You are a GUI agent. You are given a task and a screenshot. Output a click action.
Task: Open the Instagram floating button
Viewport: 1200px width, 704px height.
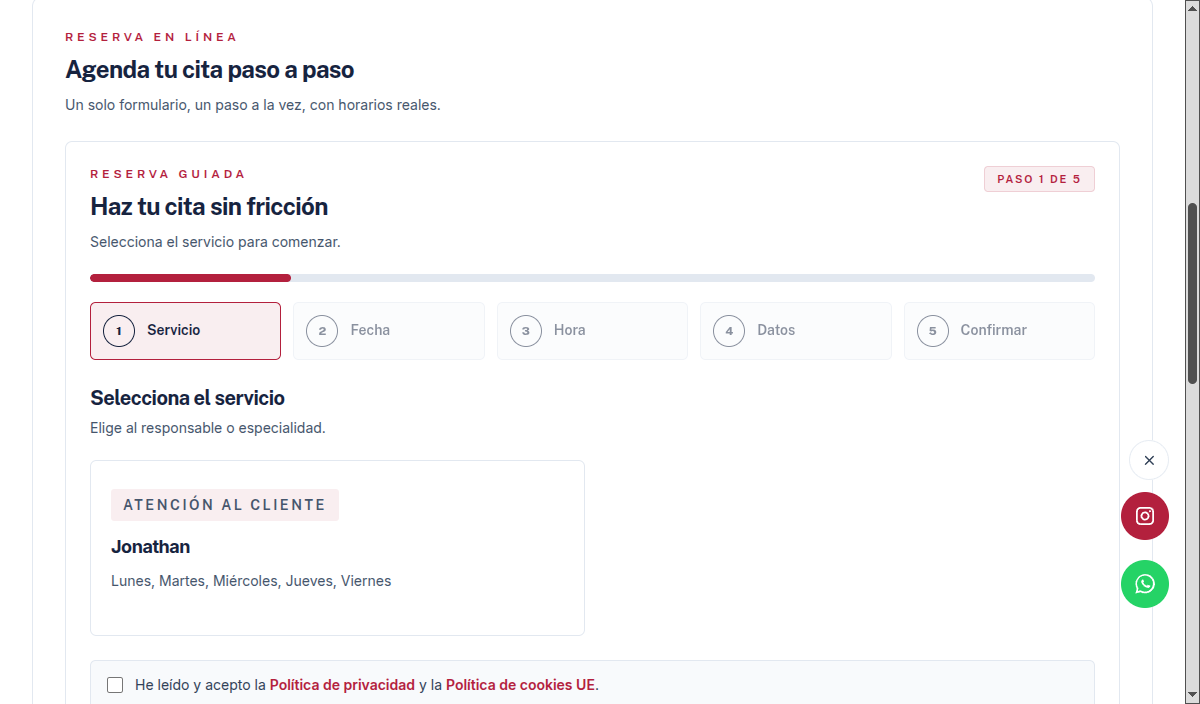1145,516
